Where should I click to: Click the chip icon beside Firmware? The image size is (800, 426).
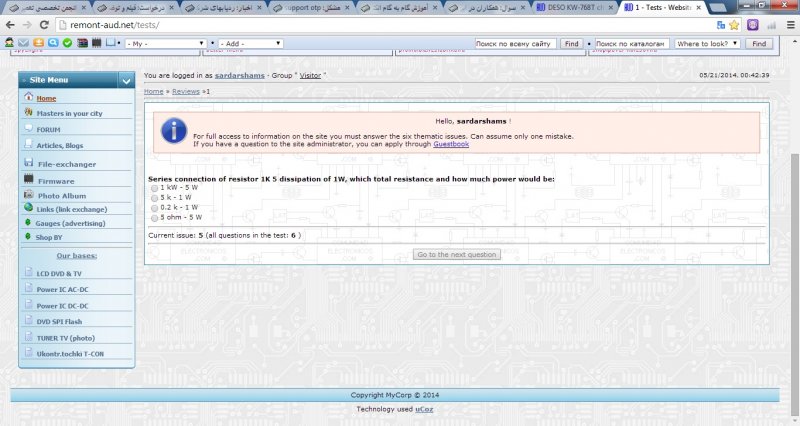(x=29, y=179)
